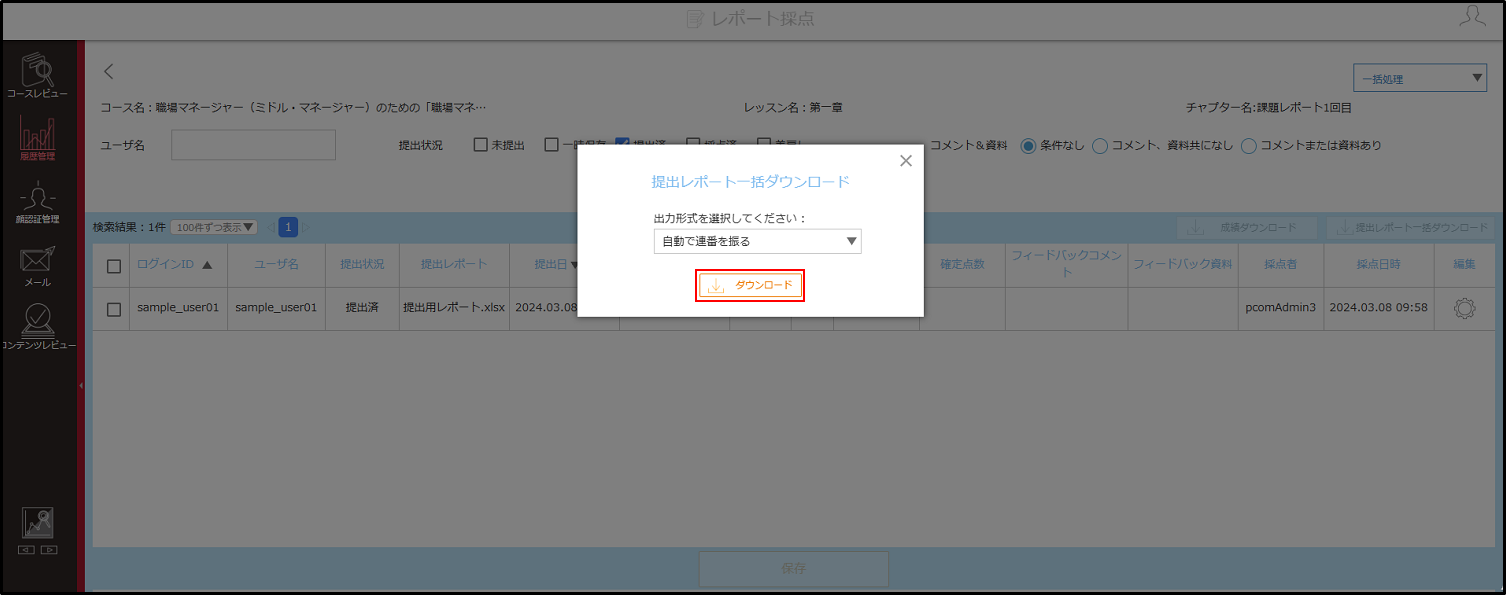Click the 2024.03.08 09:58 cell
Viewport: 1506px width, 595px height.
(x=1378, y=308)
